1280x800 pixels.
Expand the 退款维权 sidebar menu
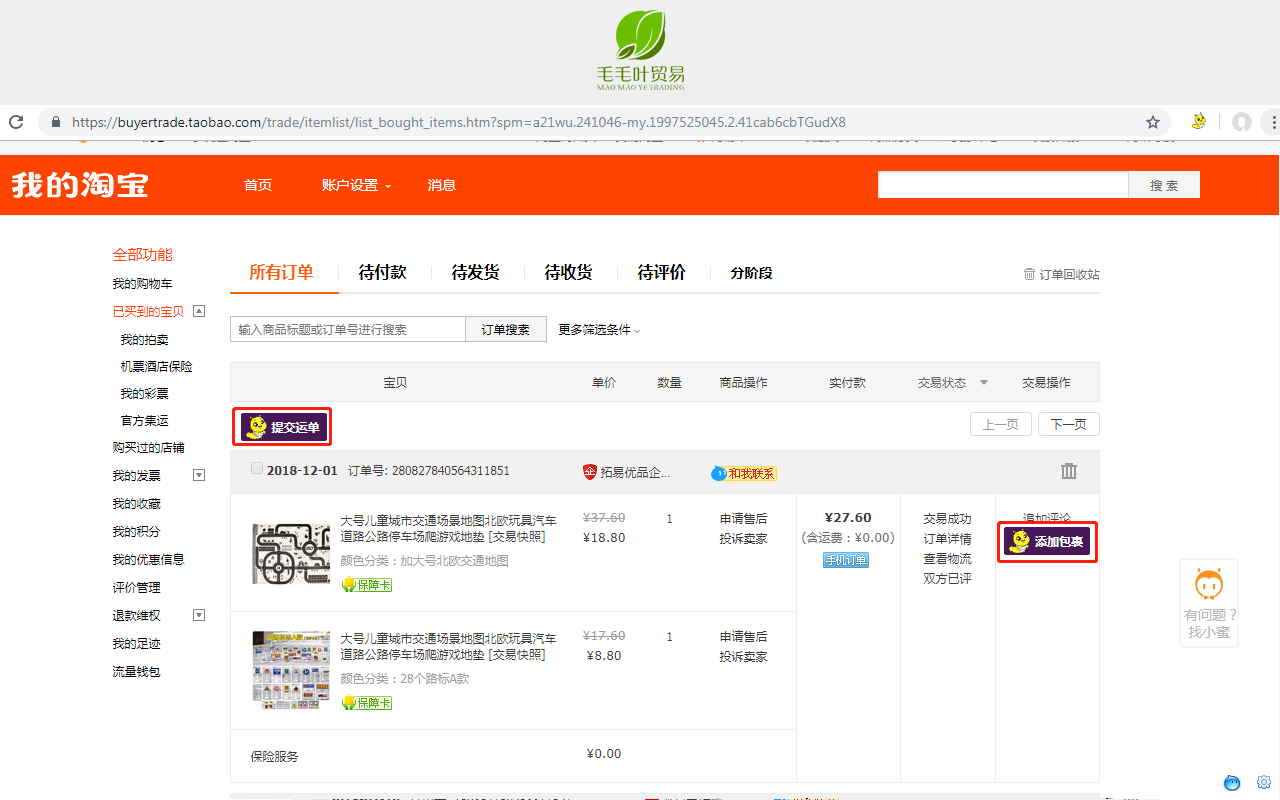click(198, 615)
